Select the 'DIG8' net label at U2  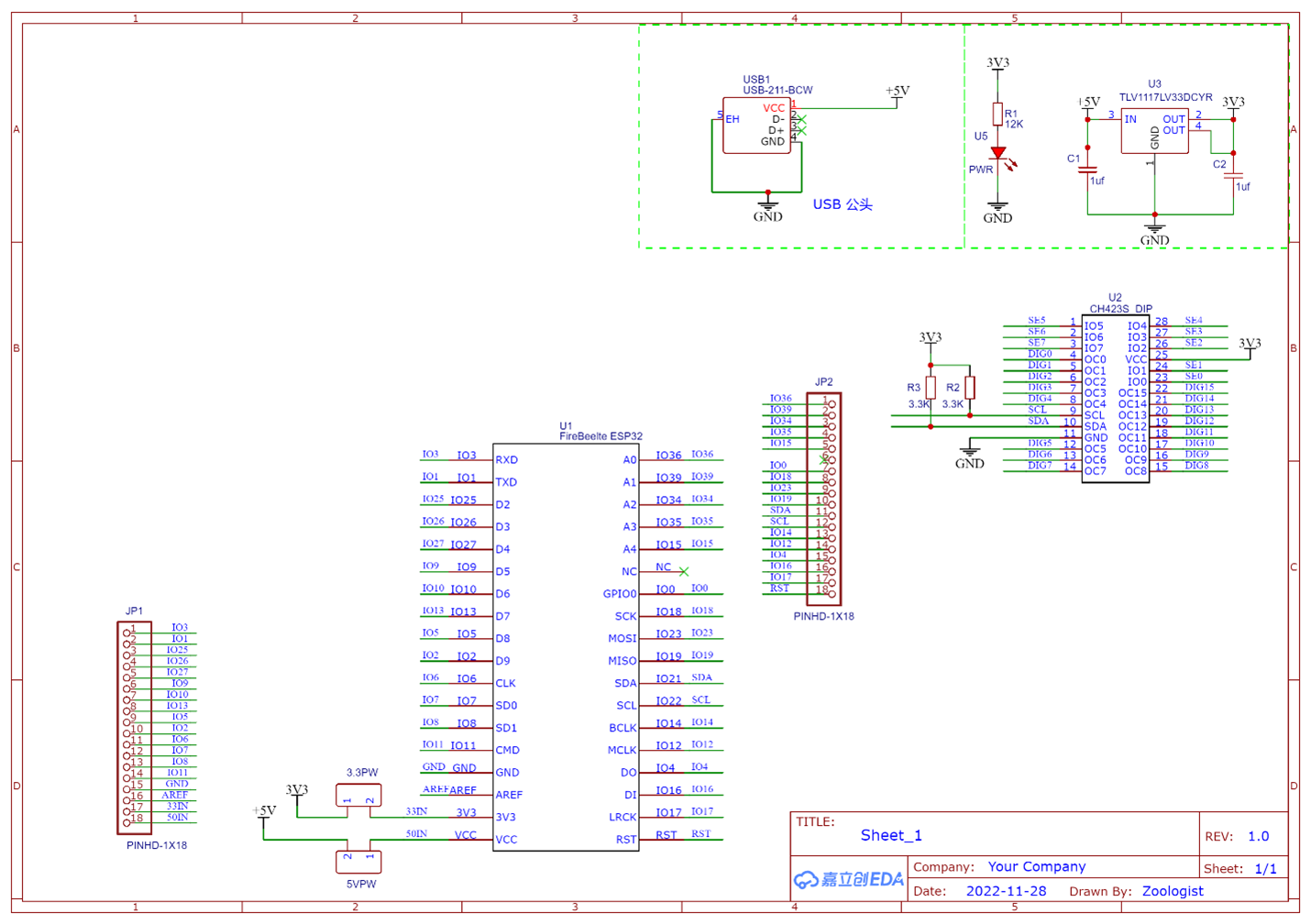[x=1196, y=466]
